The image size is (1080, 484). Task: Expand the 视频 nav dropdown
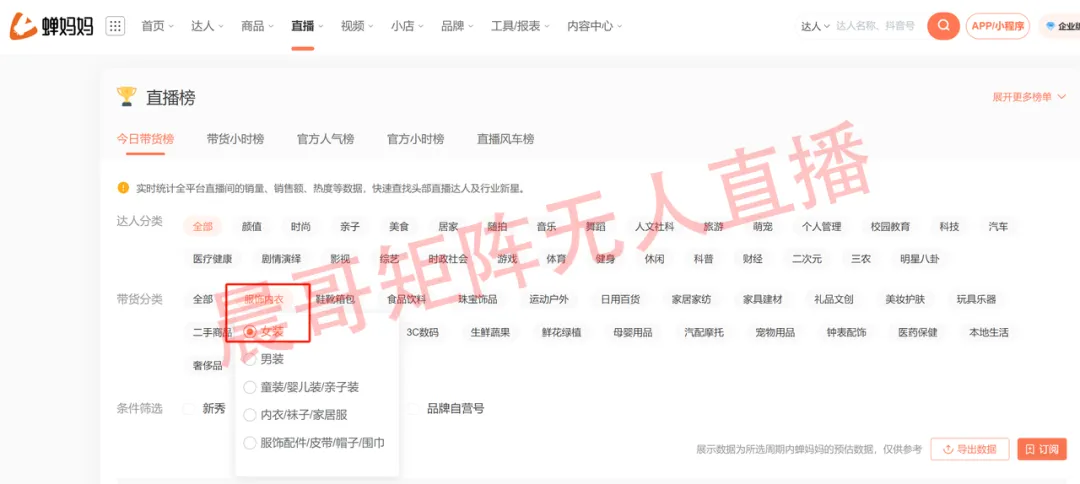pos(357,26)
